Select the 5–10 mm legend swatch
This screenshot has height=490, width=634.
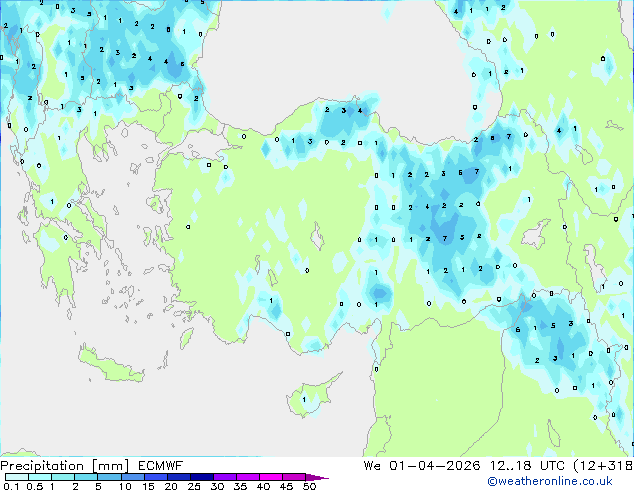point(110,477)
